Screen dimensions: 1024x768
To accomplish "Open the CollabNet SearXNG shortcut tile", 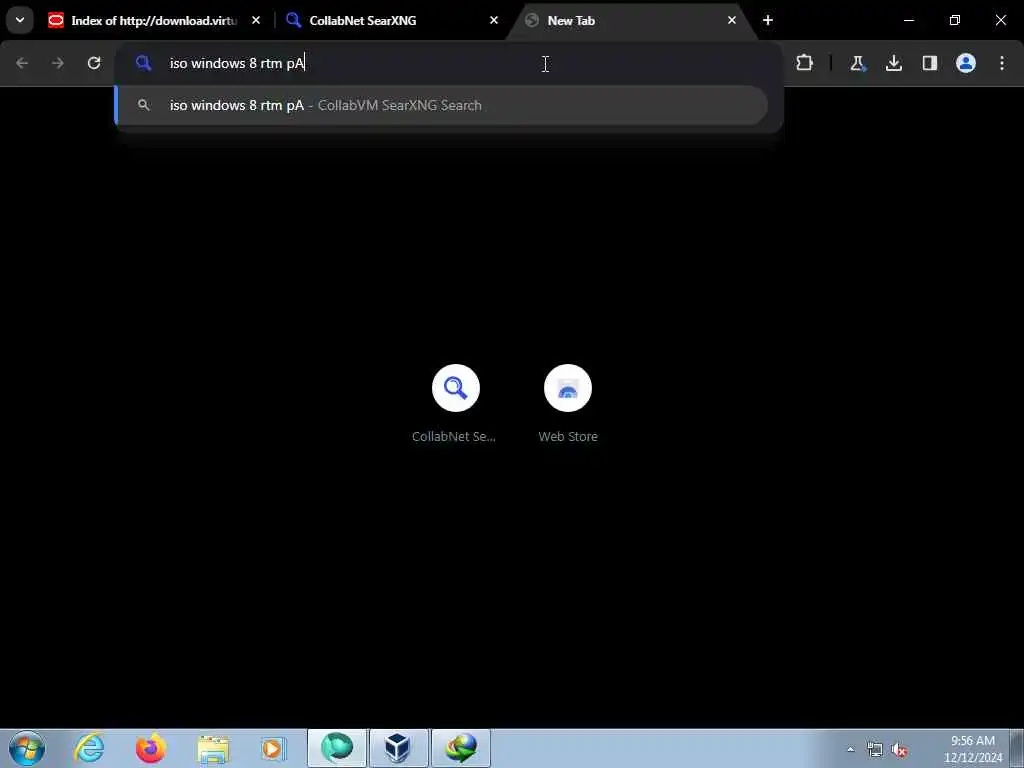I will [455, 404].
